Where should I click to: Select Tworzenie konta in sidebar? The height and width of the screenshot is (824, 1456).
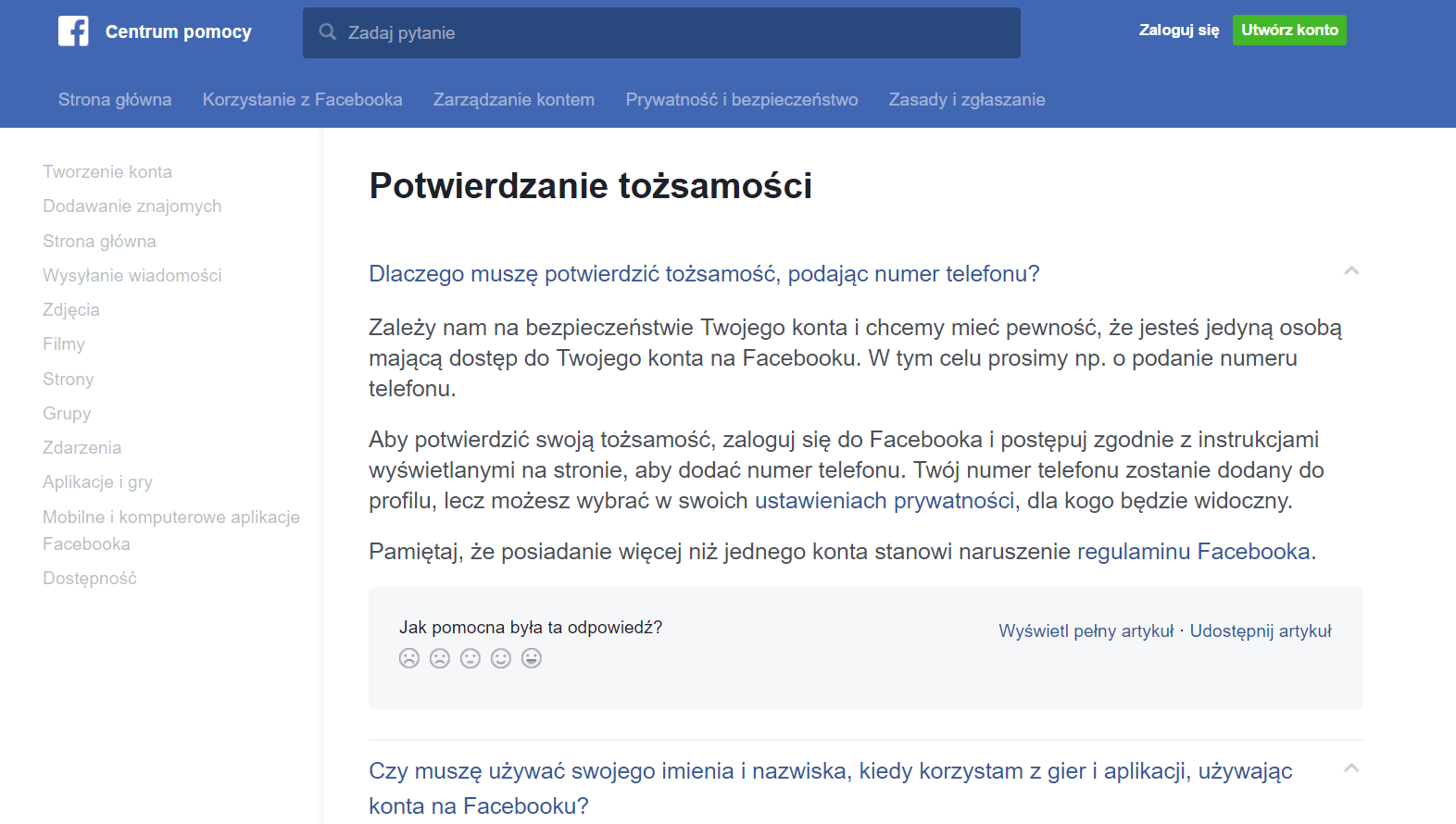pos(107,172)
